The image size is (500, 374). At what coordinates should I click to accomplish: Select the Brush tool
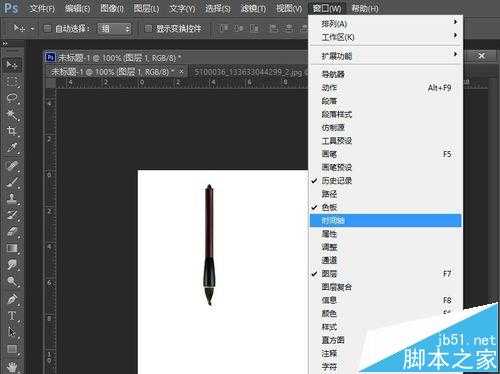coord(12,182)
